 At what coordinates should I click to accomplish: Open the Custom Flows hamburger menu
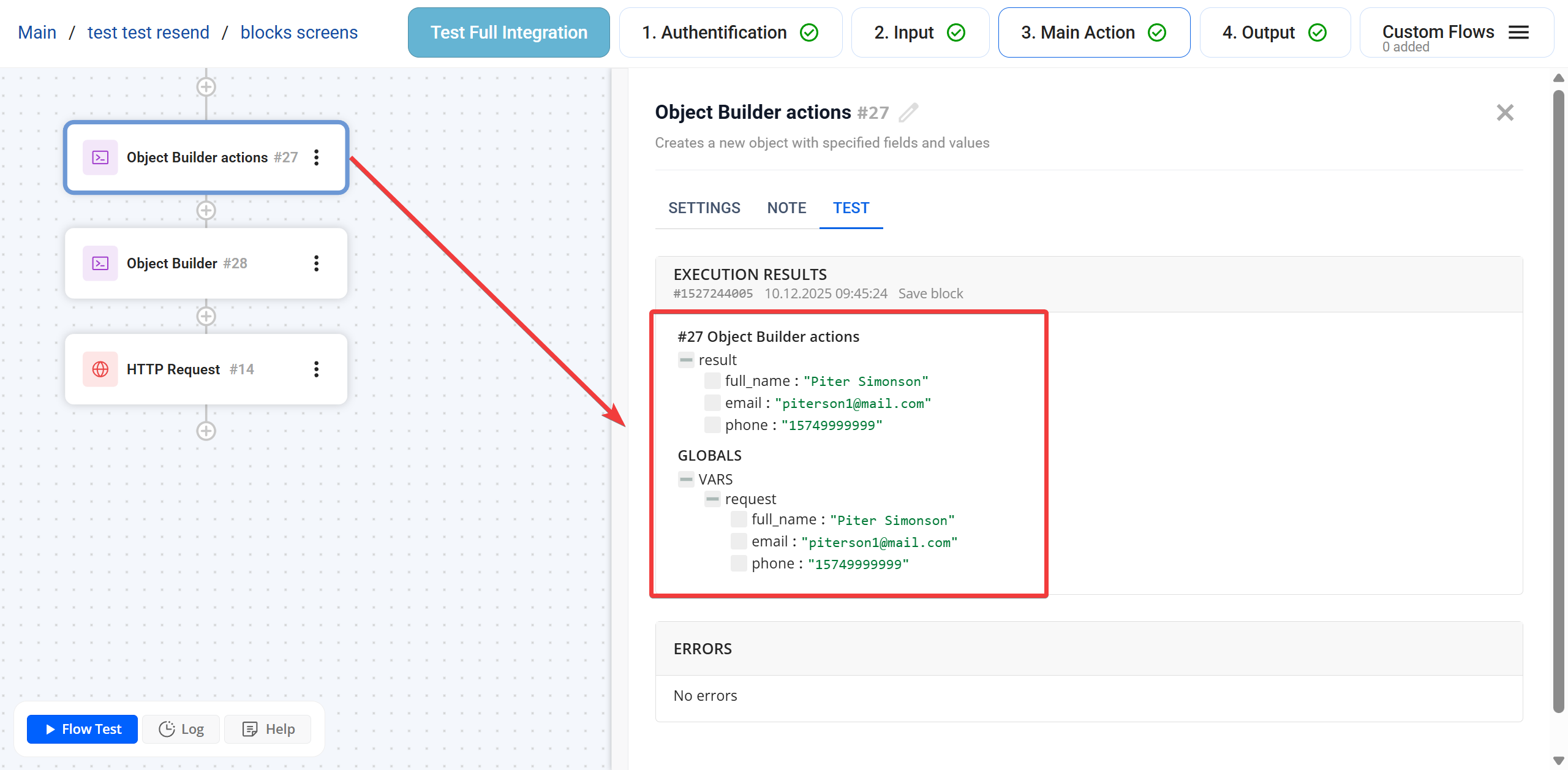[1518, 32]
